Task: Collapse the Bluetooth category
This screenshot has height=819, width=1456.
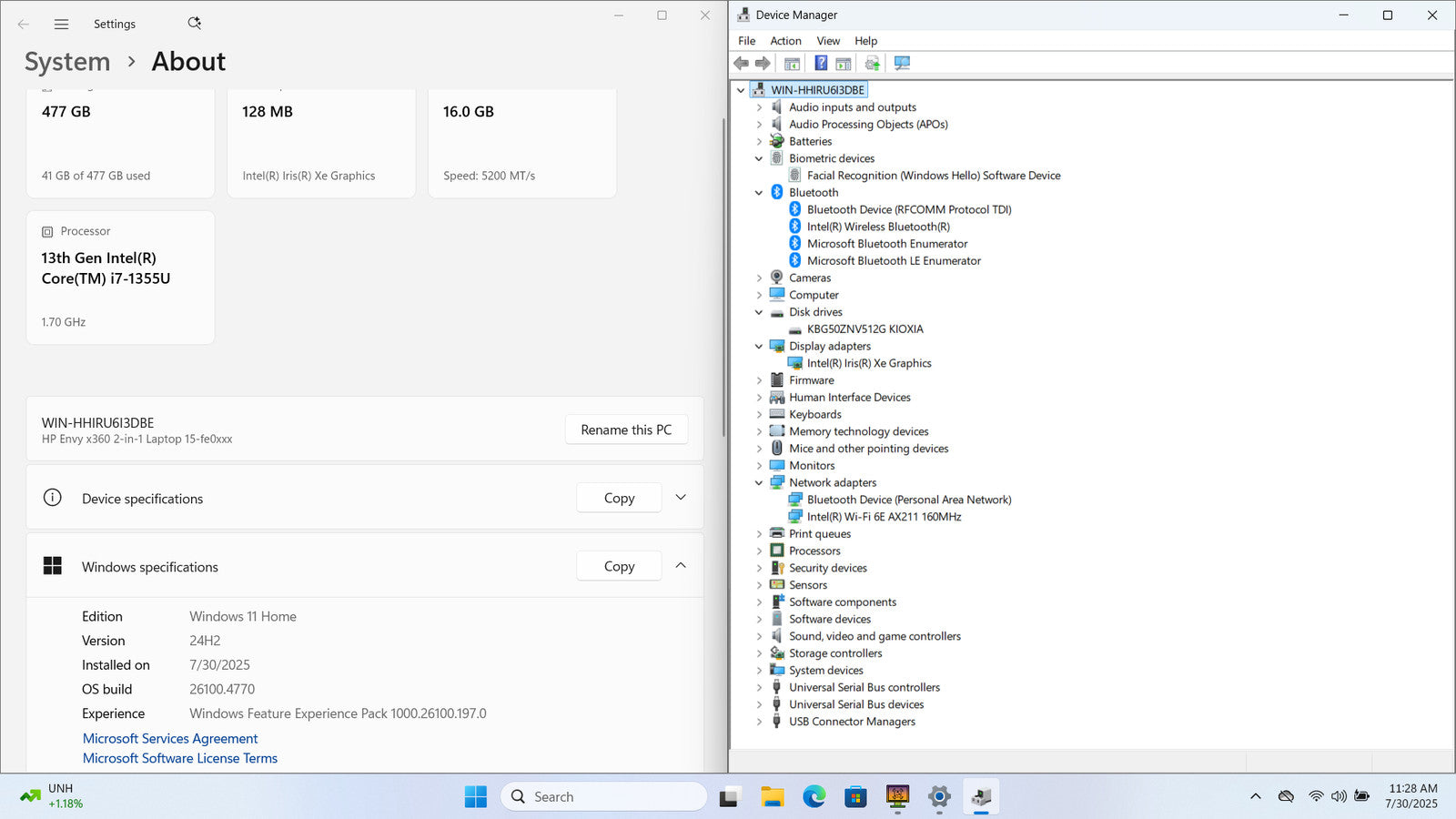Action: (759, 193)
